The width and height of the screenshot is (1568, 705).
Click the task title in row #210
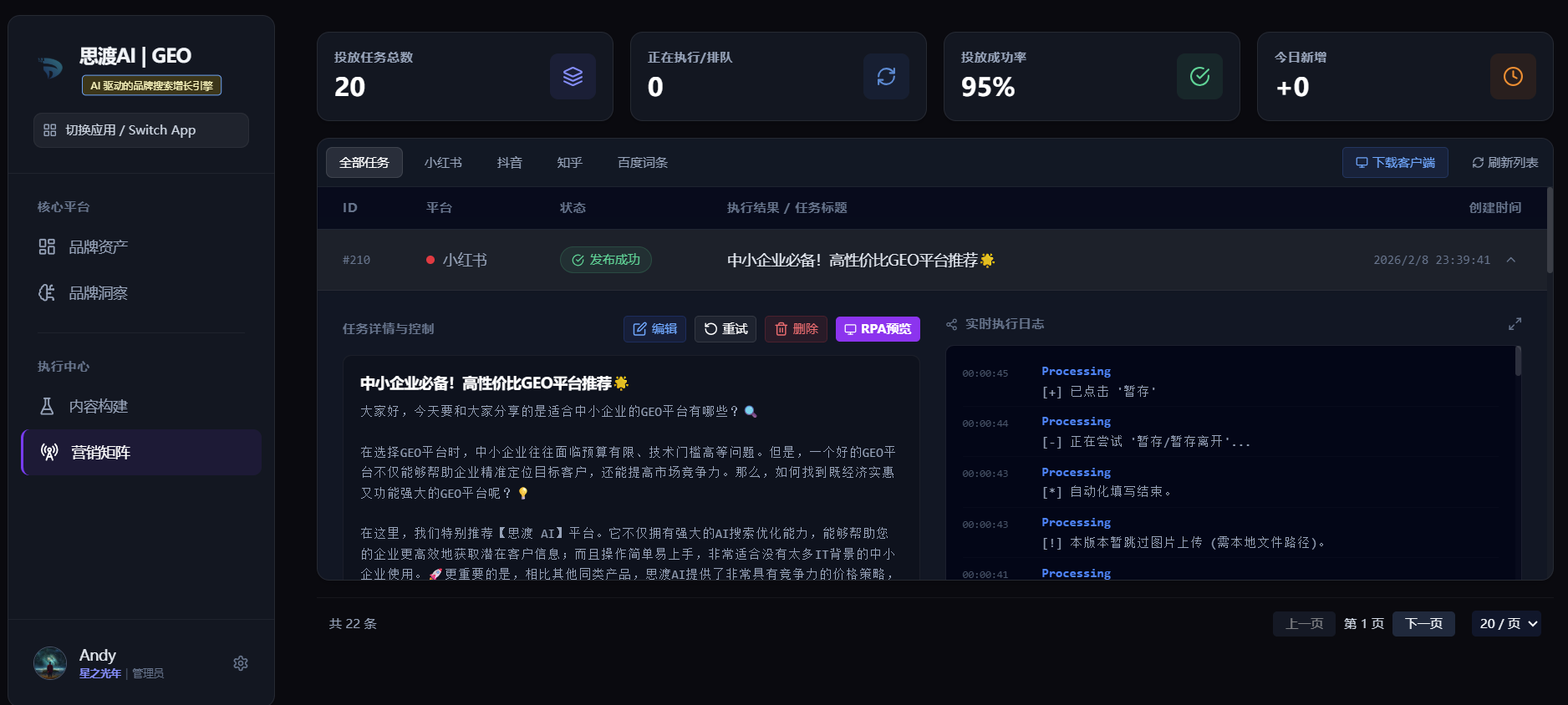point(861,260)
